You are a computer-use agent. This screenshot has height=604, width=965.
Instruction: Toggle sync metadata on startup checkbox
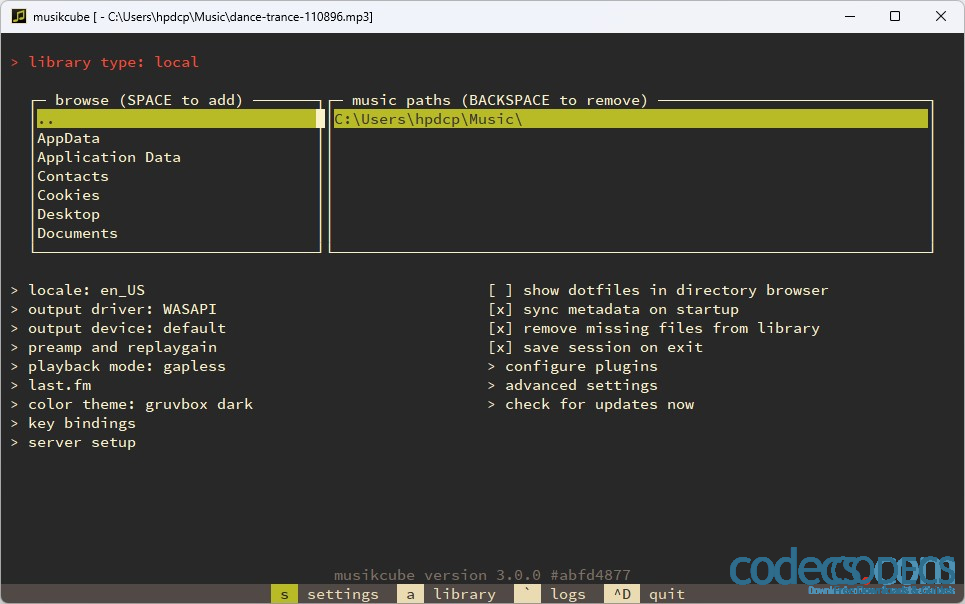click(614, 309)
